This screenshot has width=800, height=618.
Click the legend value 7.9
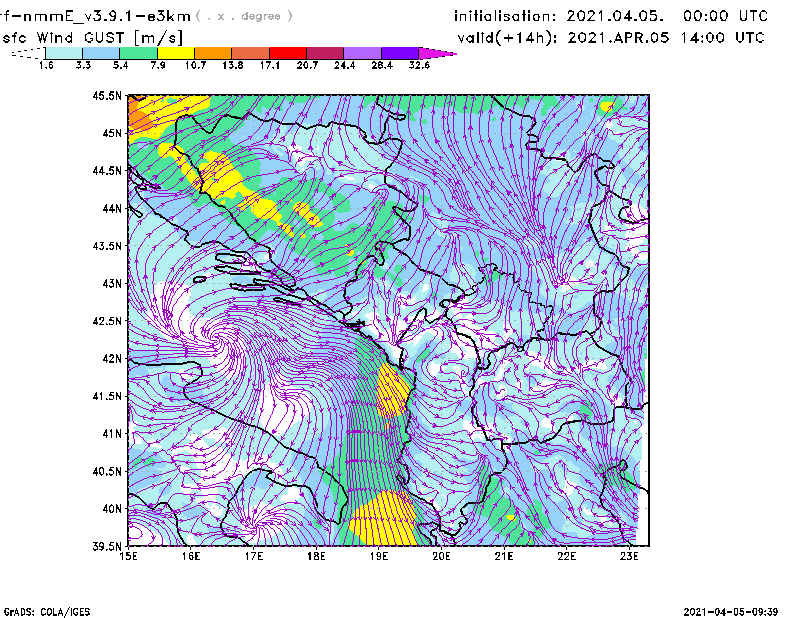click(x=158, y=65)
